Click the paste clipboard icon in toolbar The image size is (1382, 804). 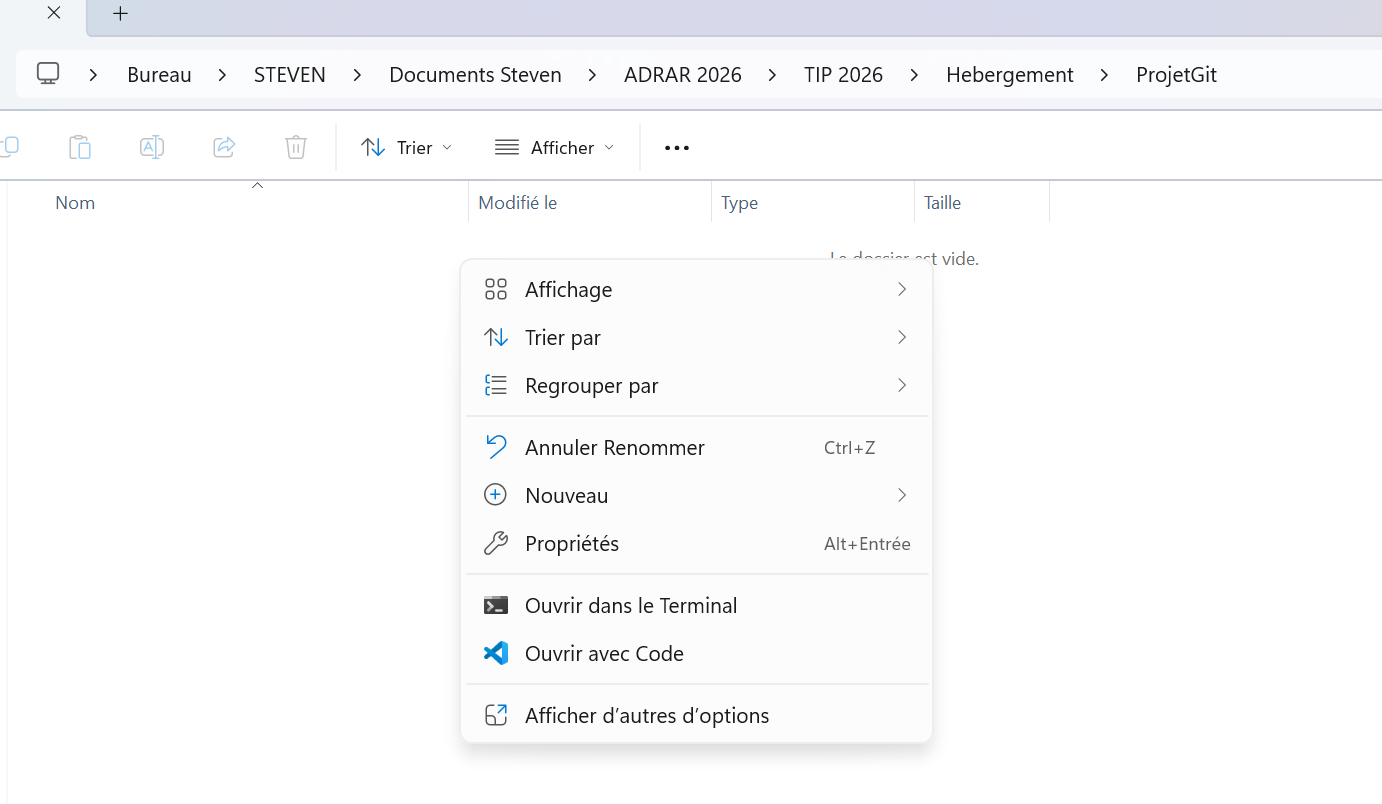[80, 147]
